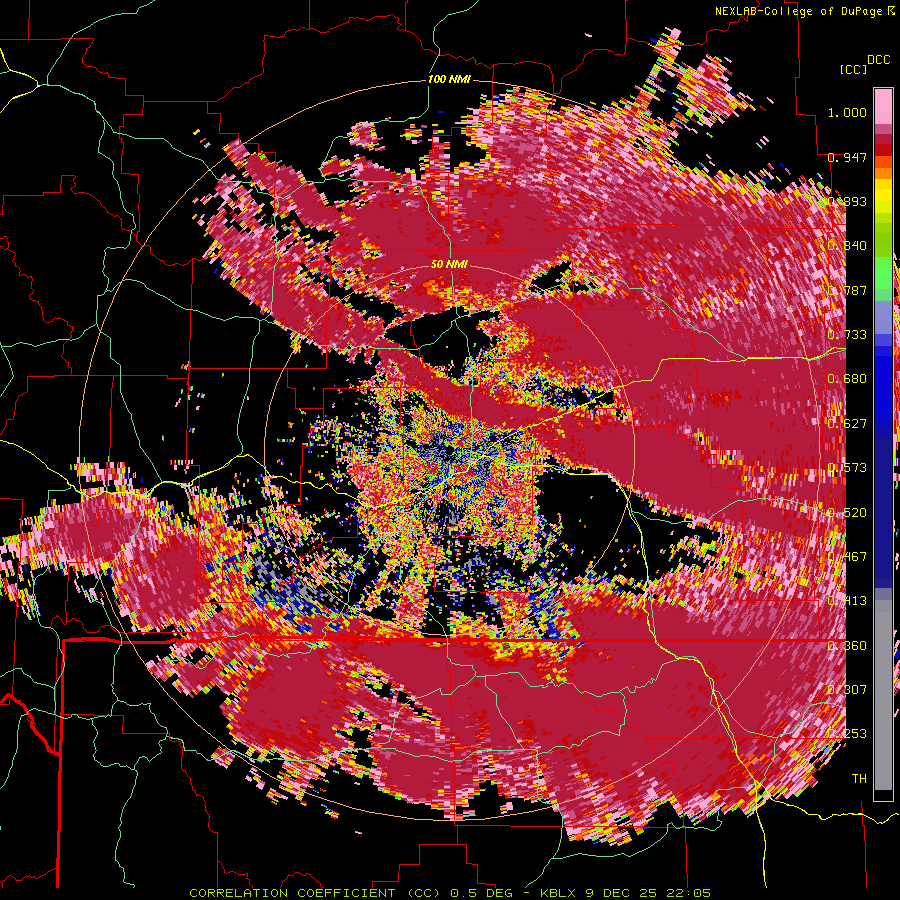Select the 50 NMI range ring label
Screen dimensions: 900x900
tap(449, 265)
